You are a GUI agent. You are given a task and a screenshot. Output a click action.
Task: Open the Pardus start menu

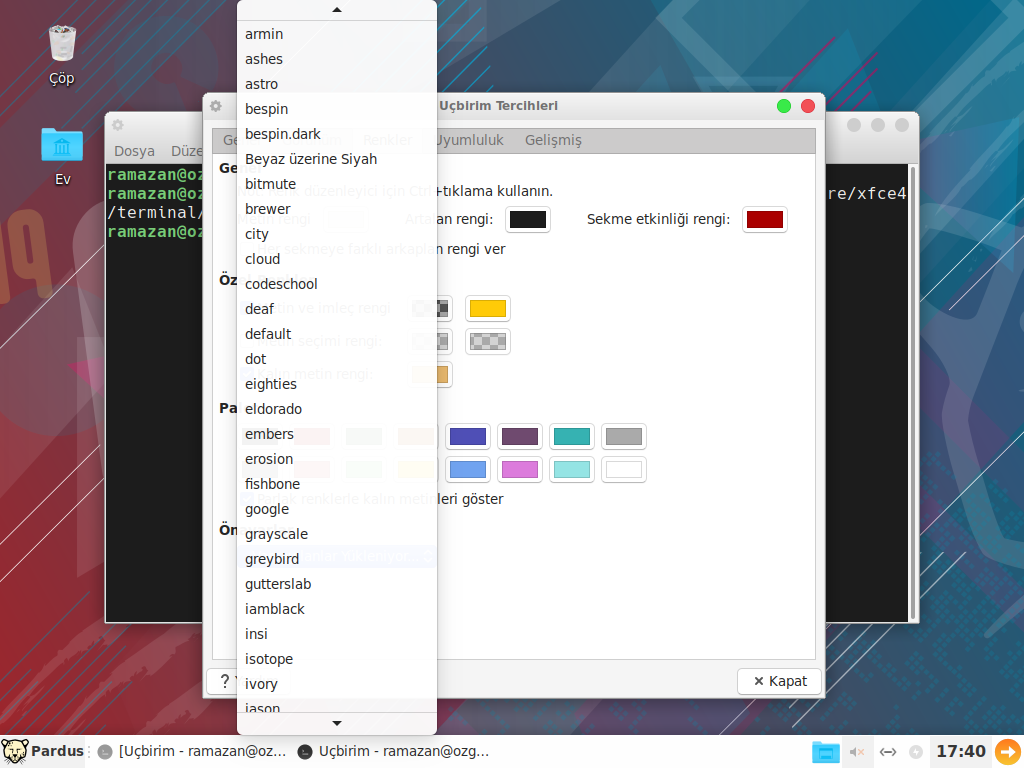(x=43, y=751)
